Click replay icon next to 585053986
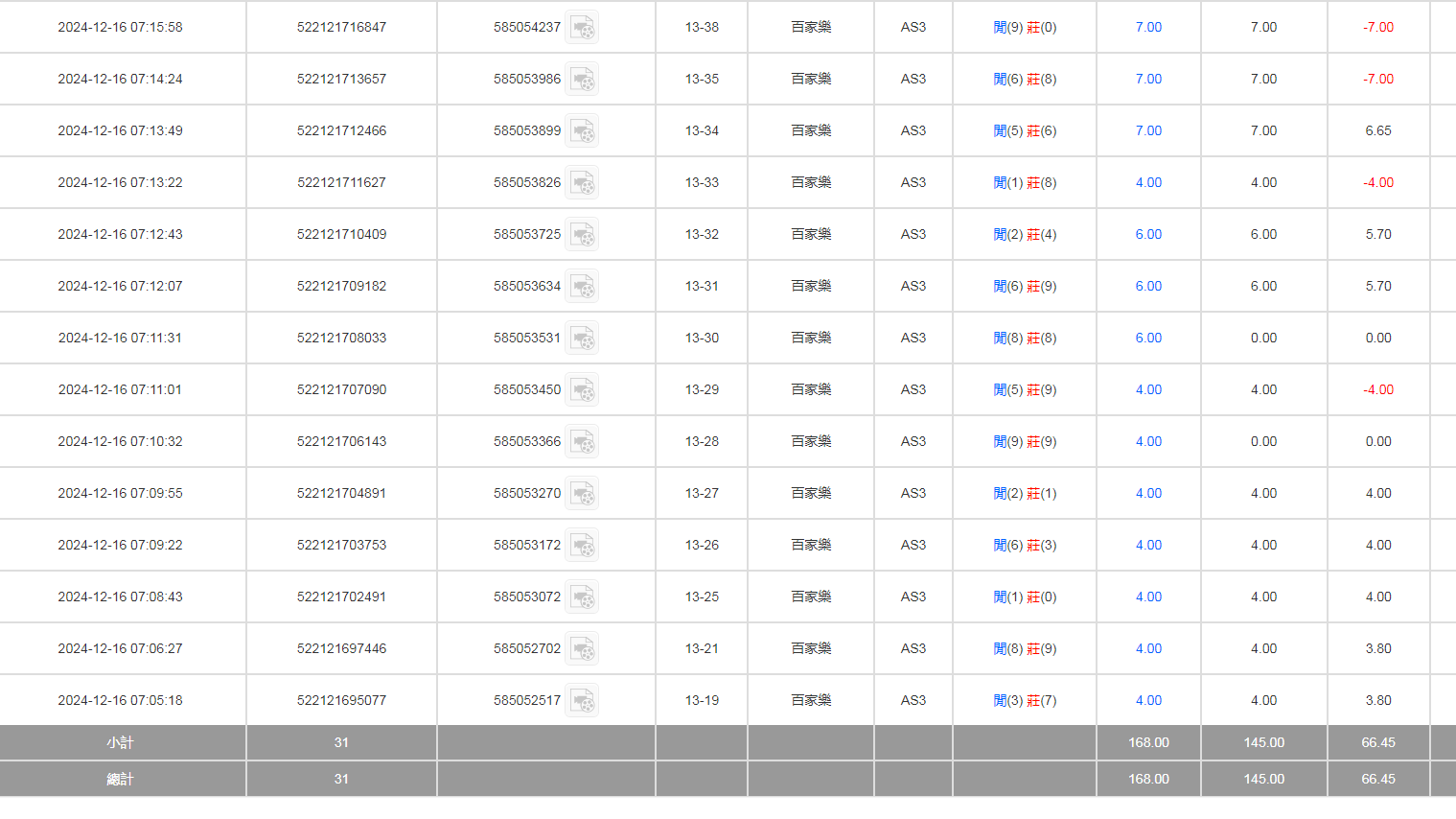 pyautogui.click(x=582, y=80)
